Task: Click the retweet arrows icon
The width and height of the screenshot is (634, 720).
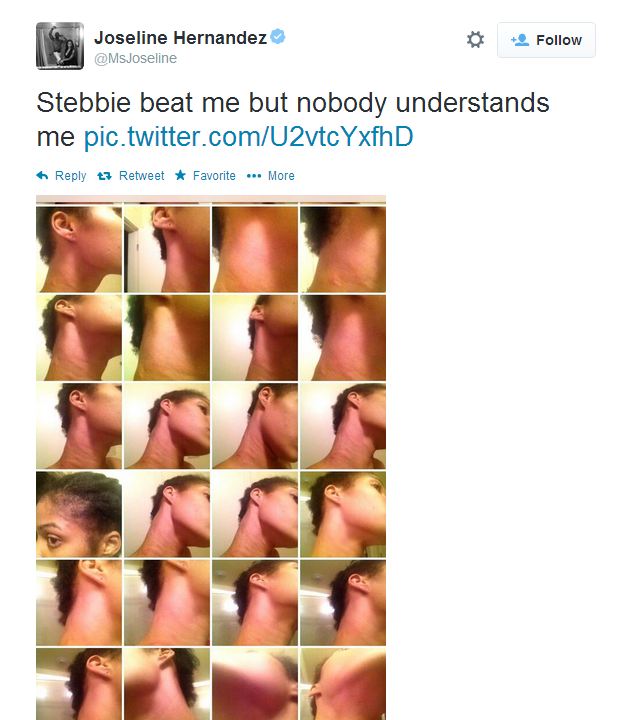Action: [104, 176]
